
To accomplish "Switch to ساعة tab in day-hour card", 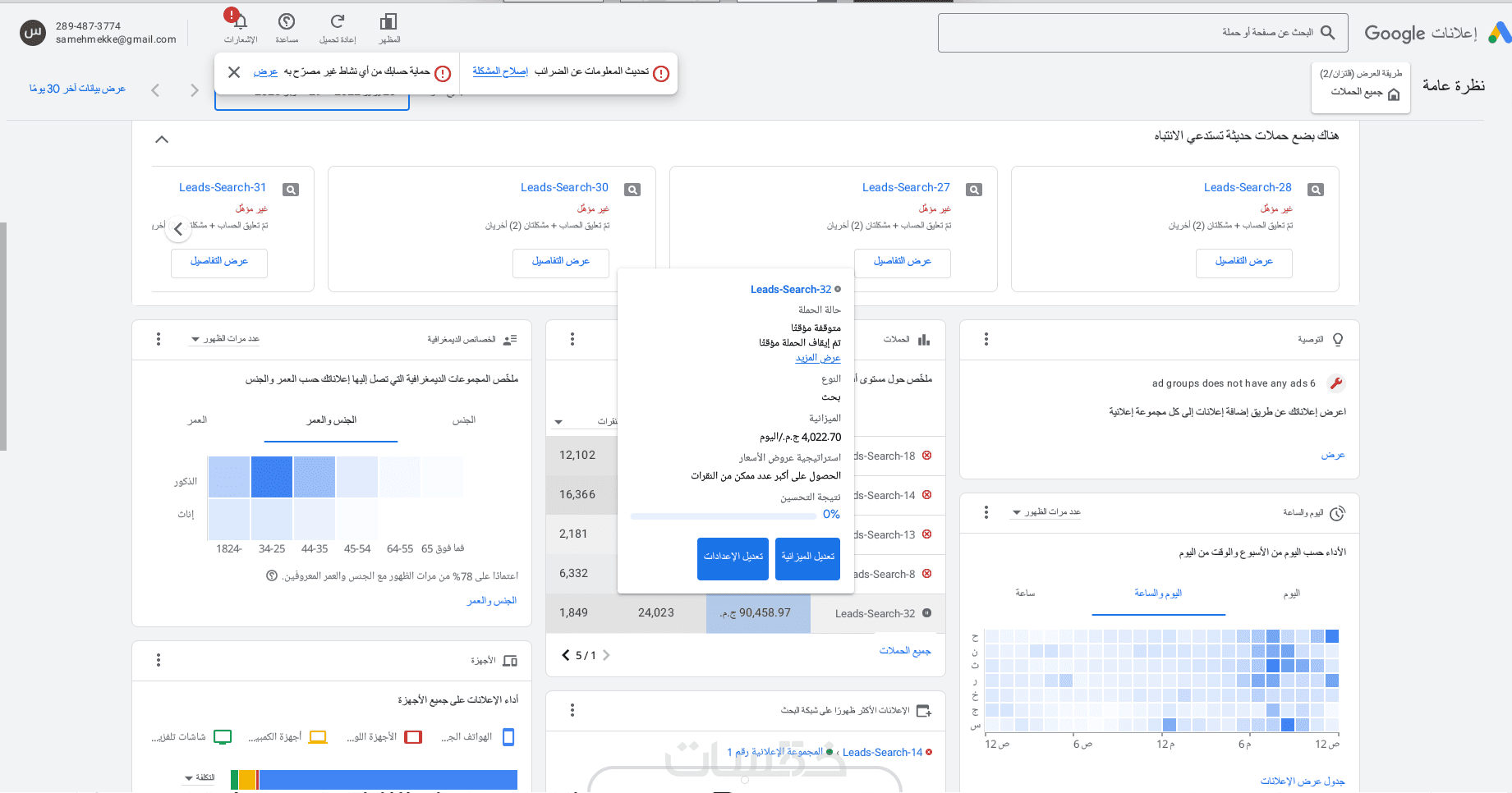I will 1025,594.
